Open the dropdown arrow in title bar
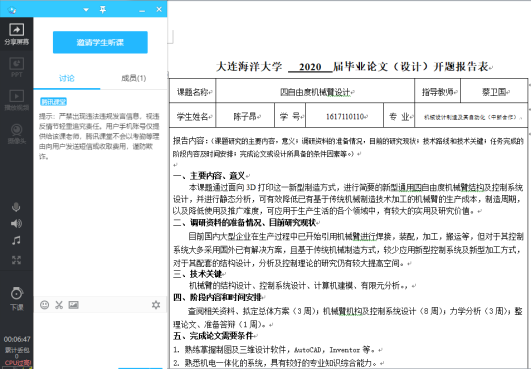The height and width of the screenshot is (369, 531). [x=86, y=9]
